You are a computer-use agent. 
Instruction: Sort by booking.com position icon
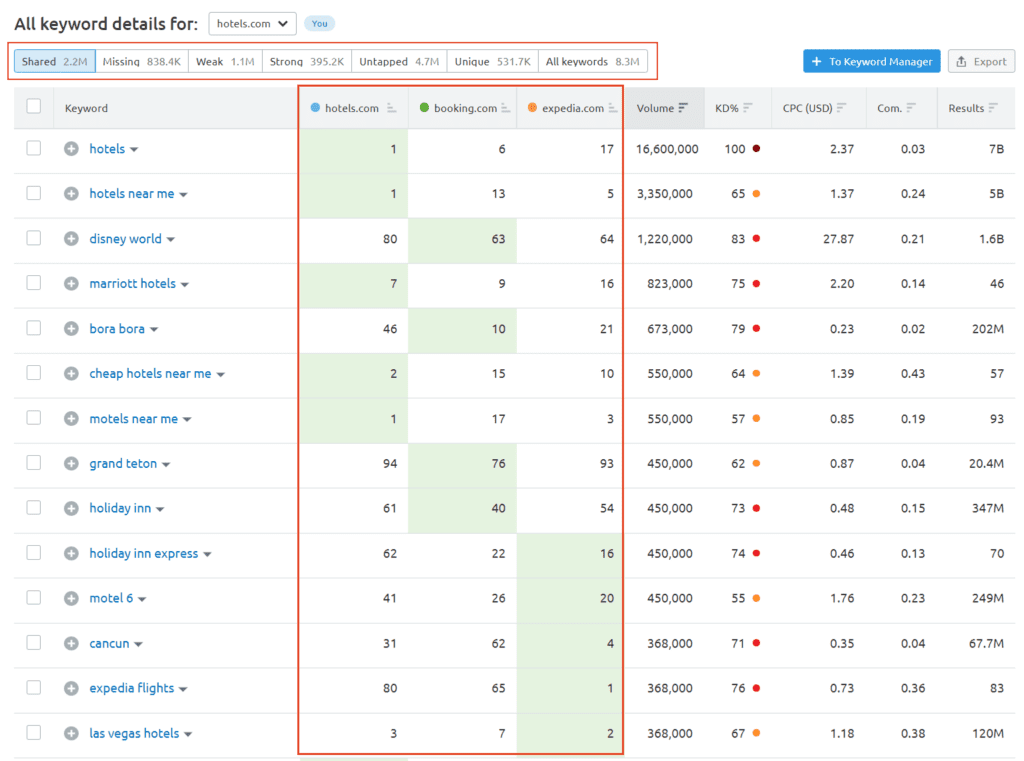(x=505, y=108)
